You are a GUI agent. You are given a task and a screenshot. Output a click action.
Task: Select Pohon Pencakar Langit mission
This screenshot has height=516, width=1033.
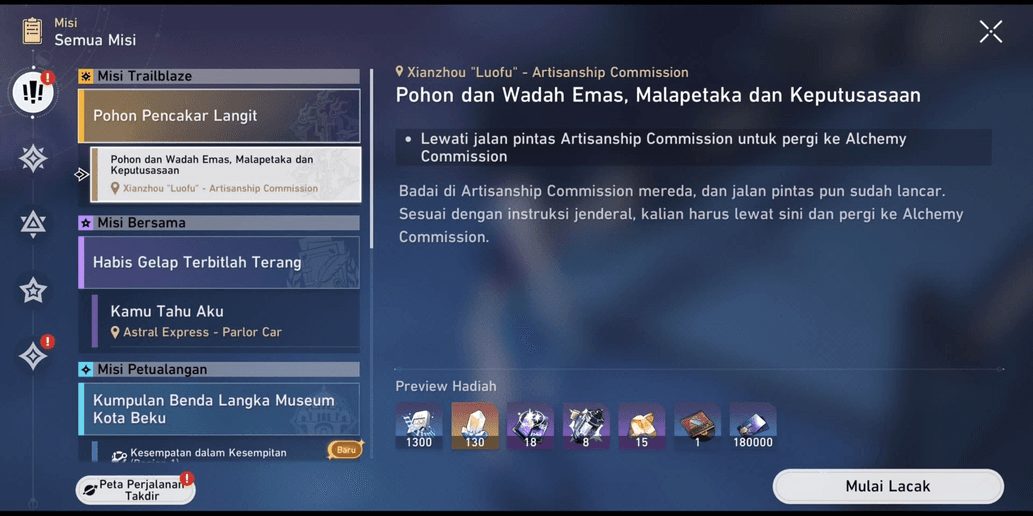219,116
